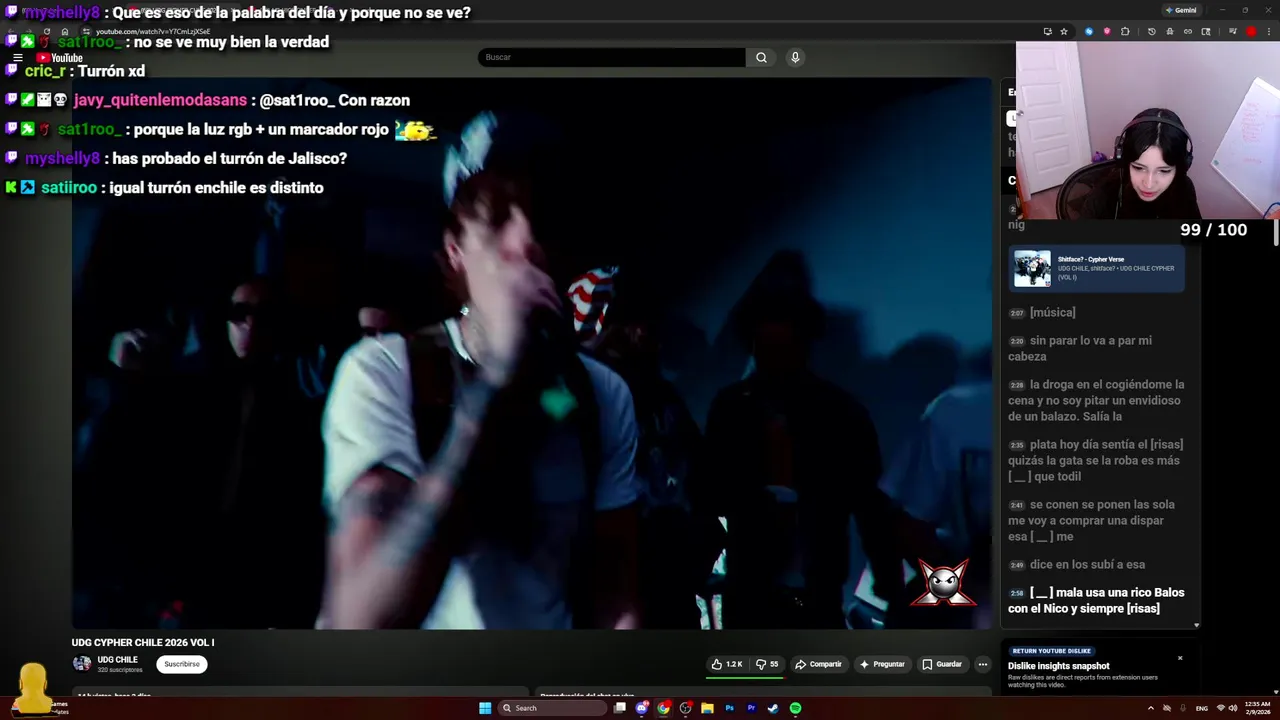The width and height of the screenshot is (1280, 720).
Task: Jump to transcript line 'plata hoy día sentía'
Action: pyautogui.click(x=1096, y=460)
